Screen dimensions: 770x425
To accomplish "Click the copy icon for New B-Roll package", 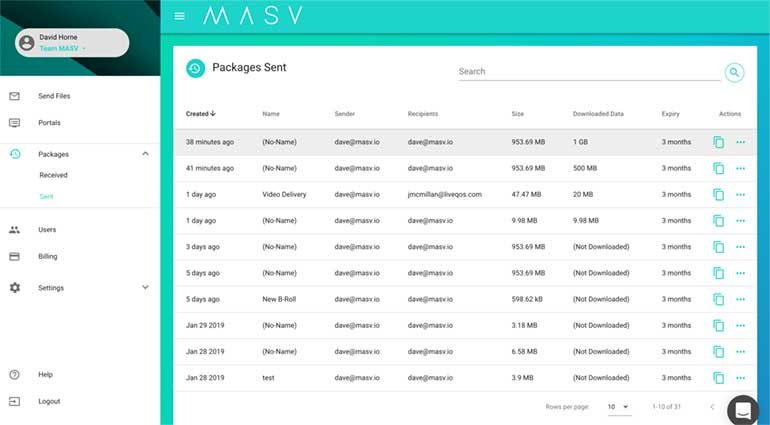I will click(718, 299).
